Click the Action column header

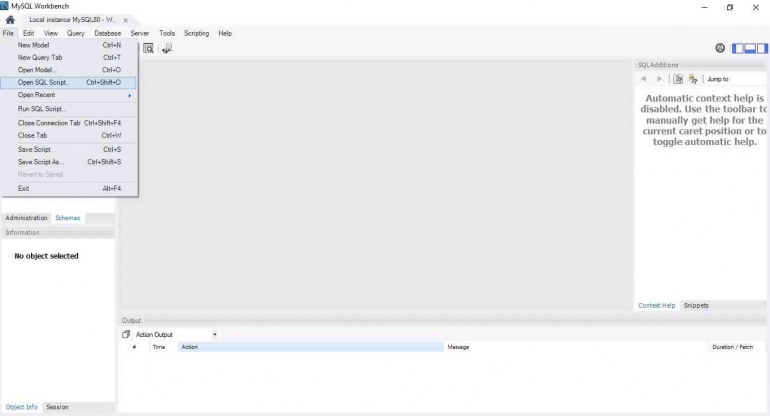310,347
